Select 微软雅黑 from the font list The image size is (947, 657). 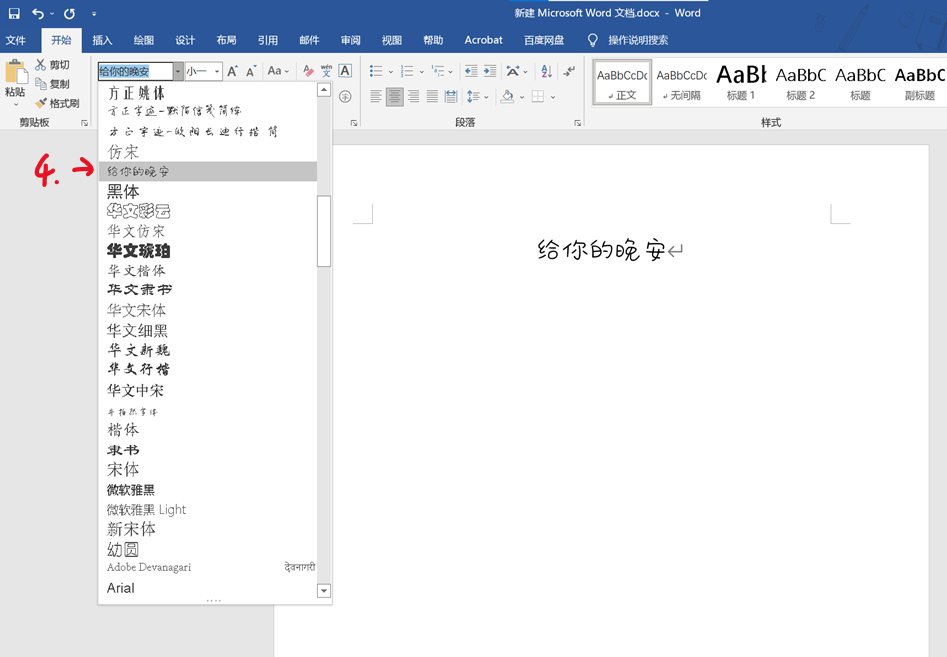coord(128,490)
